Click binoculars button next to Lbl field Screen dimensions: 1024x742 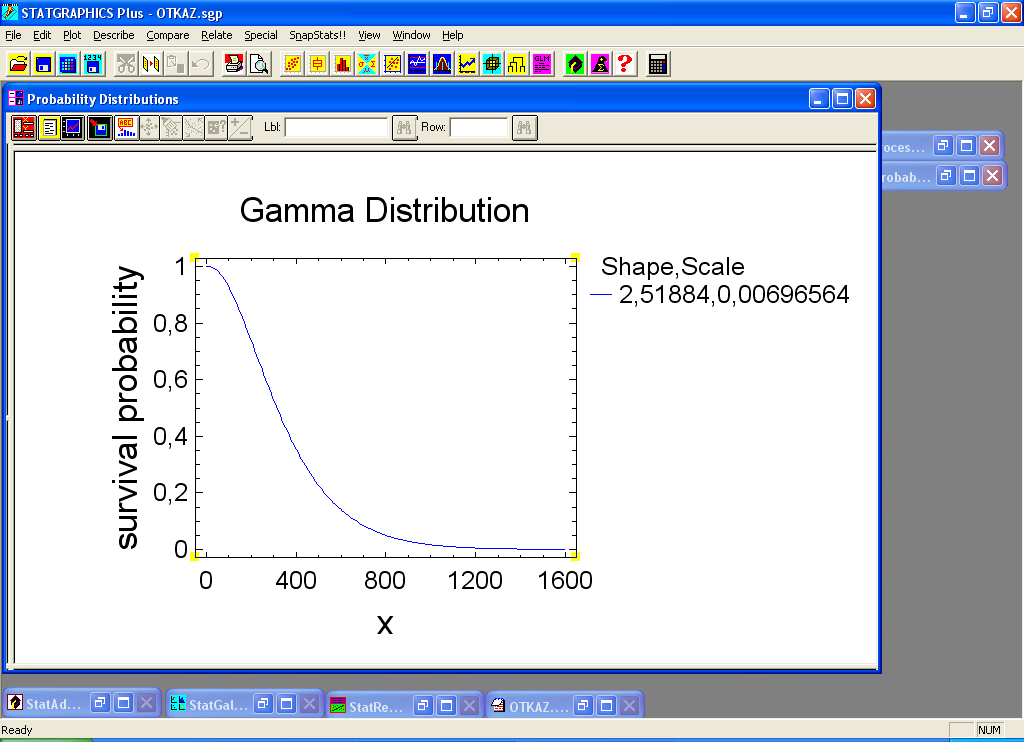tap(404, 127)
